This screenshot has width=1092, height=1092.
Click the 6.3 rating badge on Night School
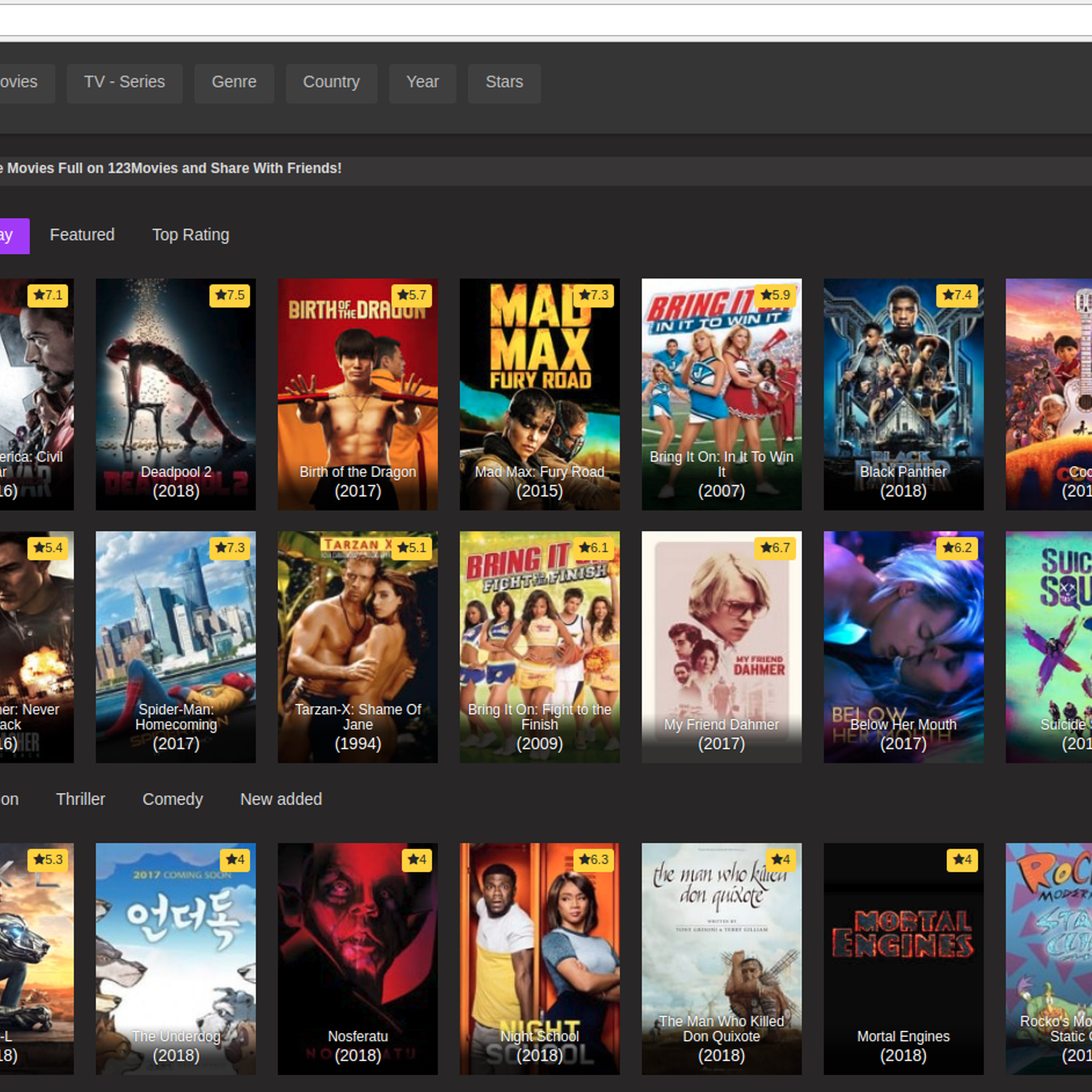pos(594,860)
